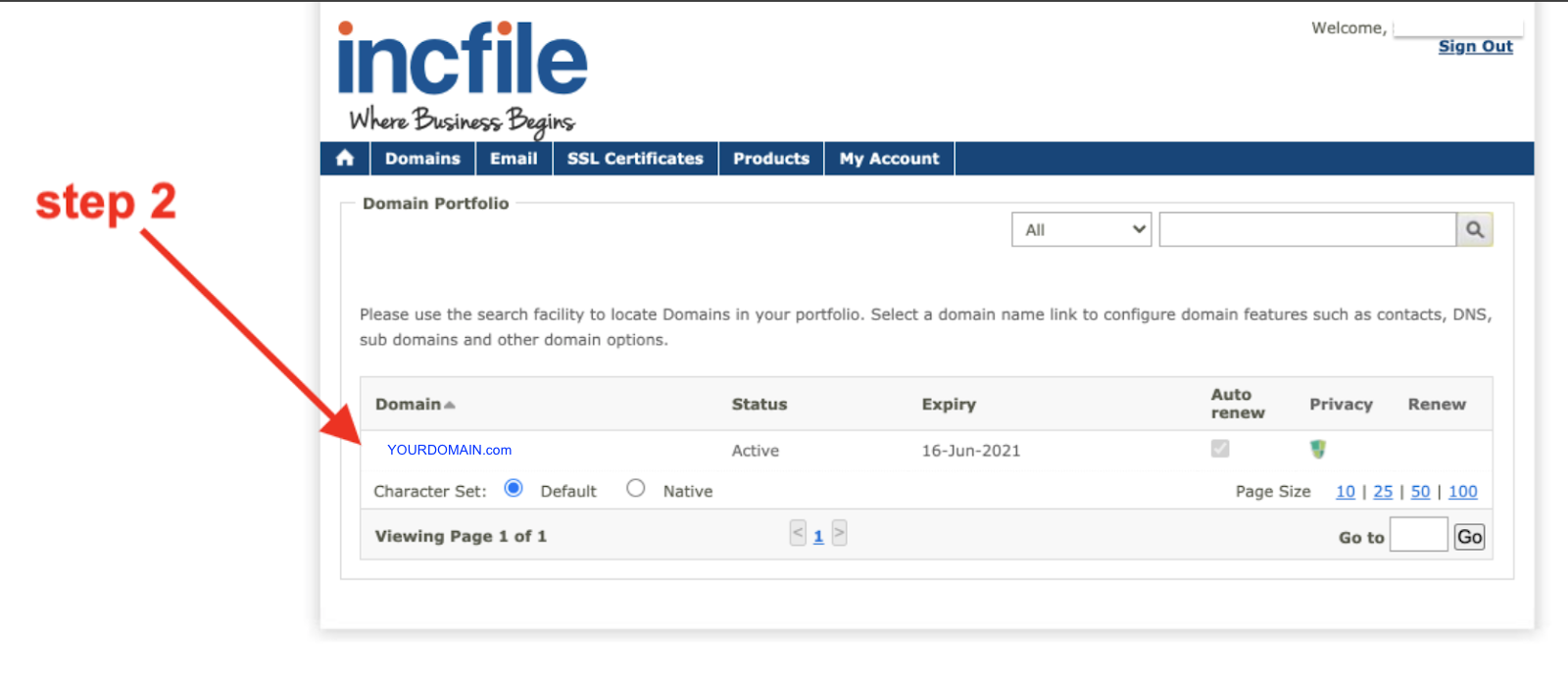Click the Incfile logo
This screenshot has width=1568, height=676.
[x=463, y=77]
